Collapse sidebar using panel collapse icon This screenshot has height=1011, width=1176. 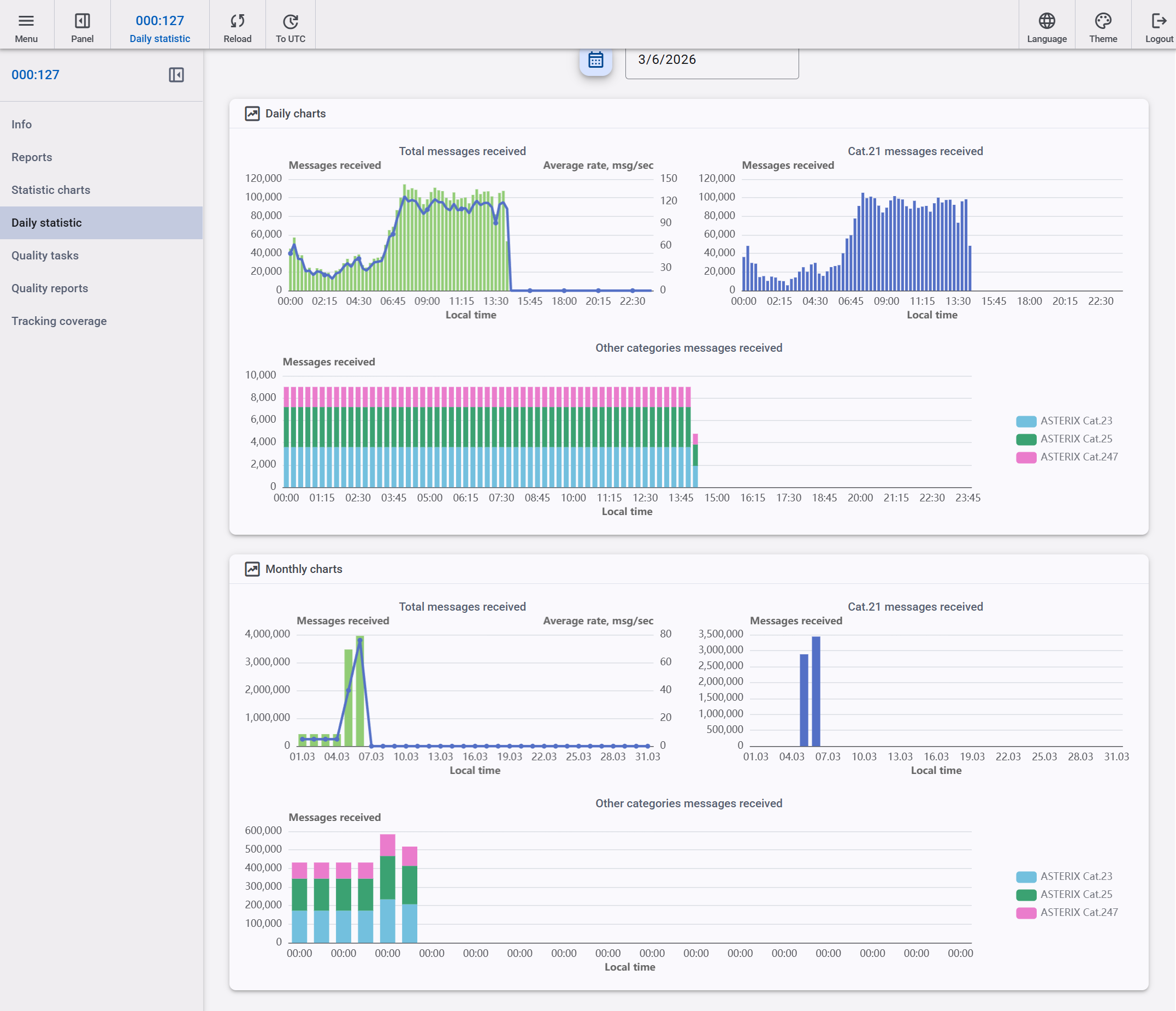click(176, 75)
